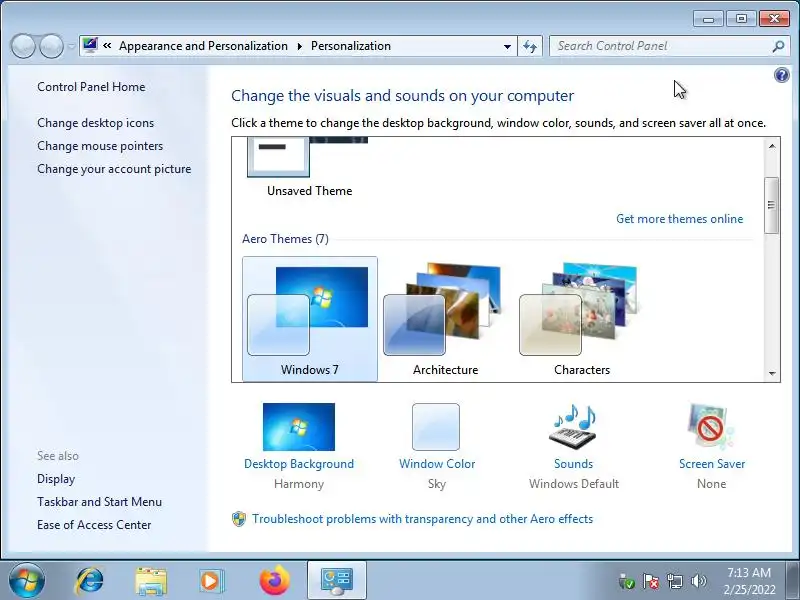This screenshot has height=600, width=800.
Task: Click the taskbar clock showing 7:13 AM
Action: click(749, 581)
